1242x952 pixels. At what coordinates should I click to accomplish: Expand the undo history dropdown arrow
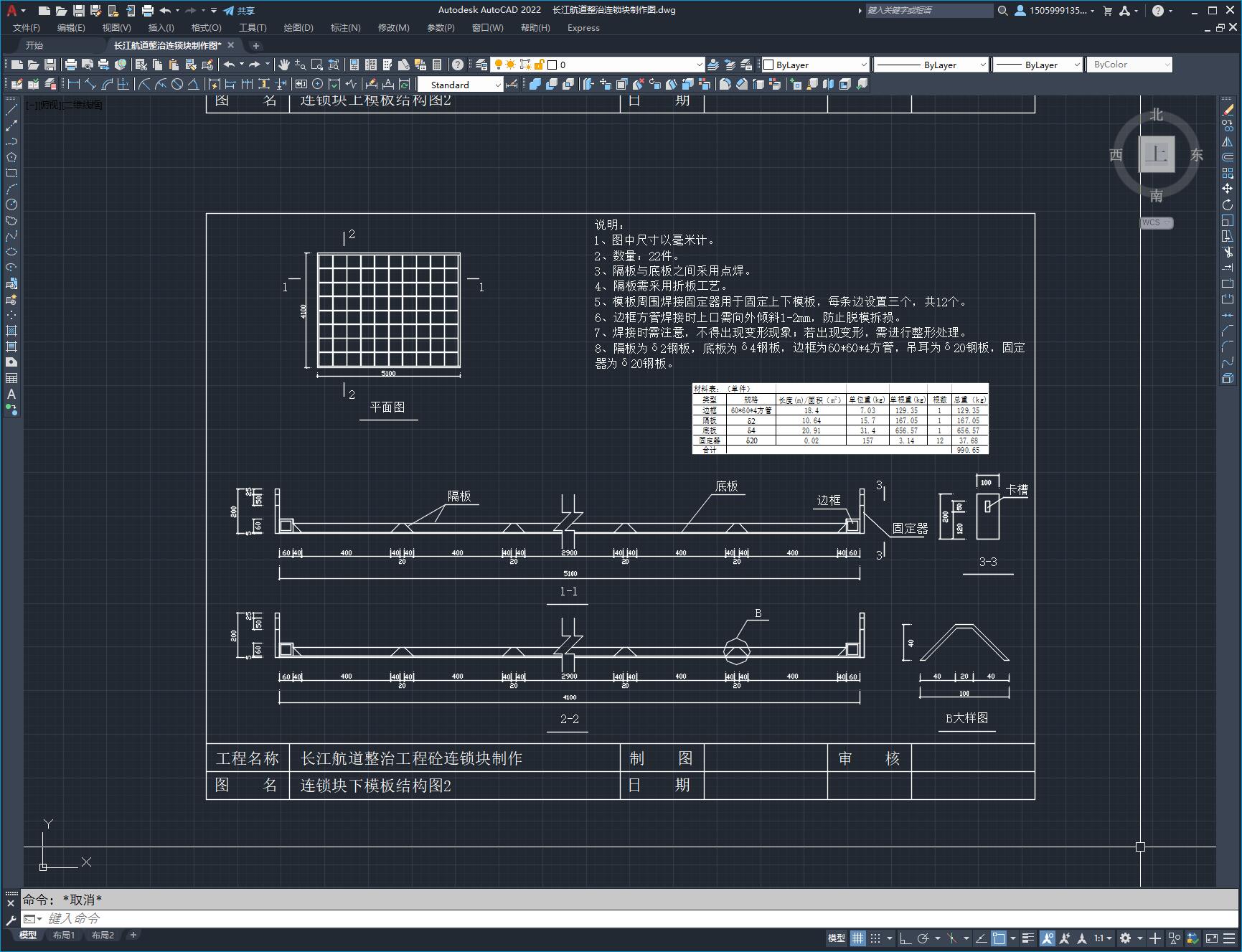pyautogui.click(x=242, y=65)
